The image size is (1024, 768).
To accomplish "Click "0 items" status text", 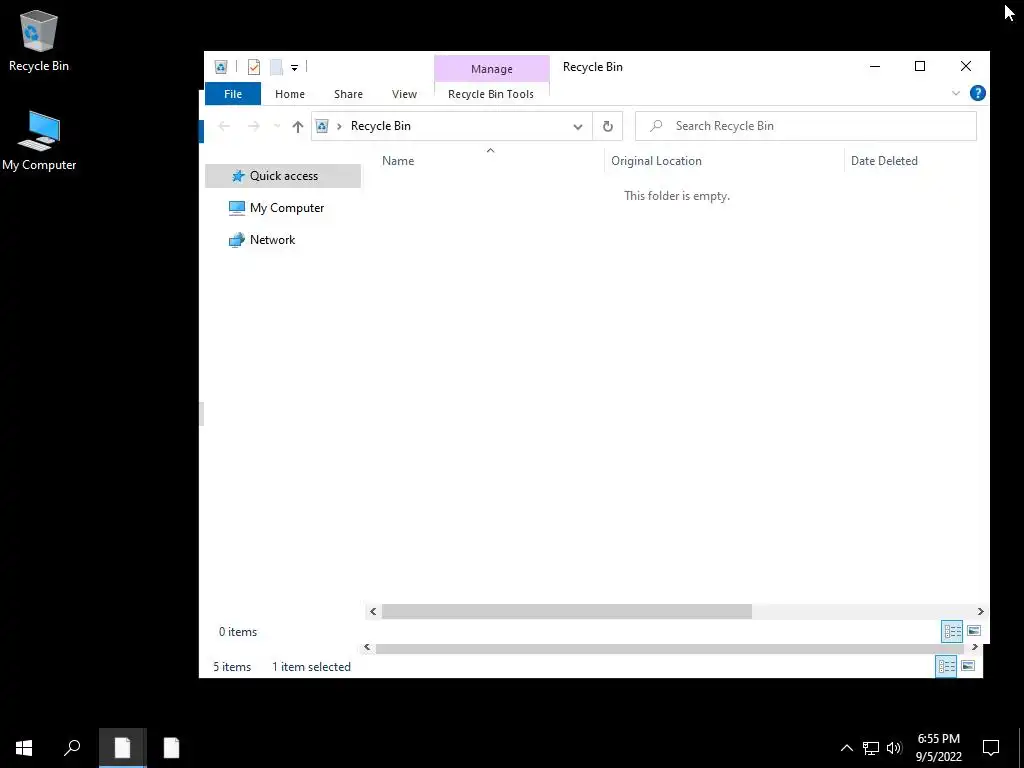I will pos(238,632).
